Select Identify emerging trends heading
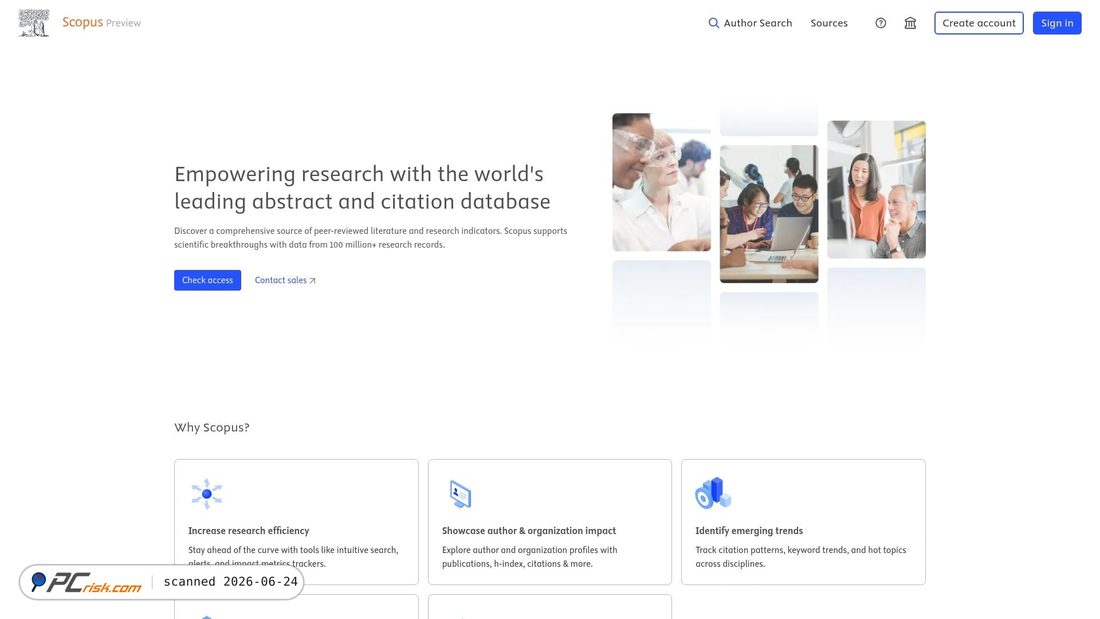The height and width of the screenshot is (619, 1100). pos(749,531)
